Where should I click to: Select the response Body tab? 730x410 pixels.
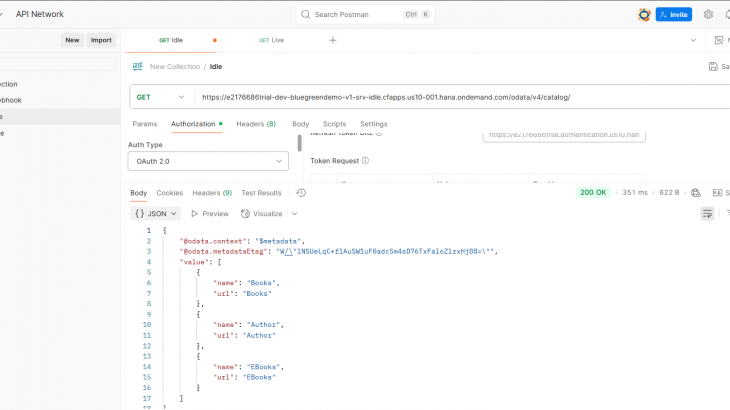pos(139,193)
